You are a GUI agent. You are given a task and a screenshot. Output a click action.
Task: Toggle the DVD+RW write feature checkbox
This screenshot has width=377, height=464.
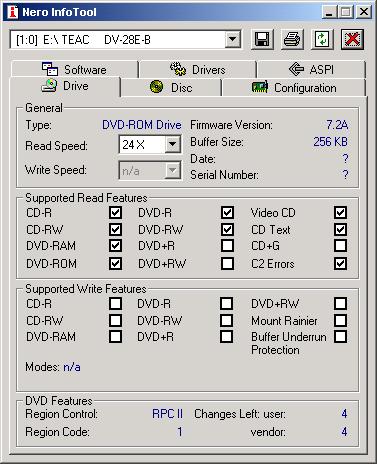(340, 303)
